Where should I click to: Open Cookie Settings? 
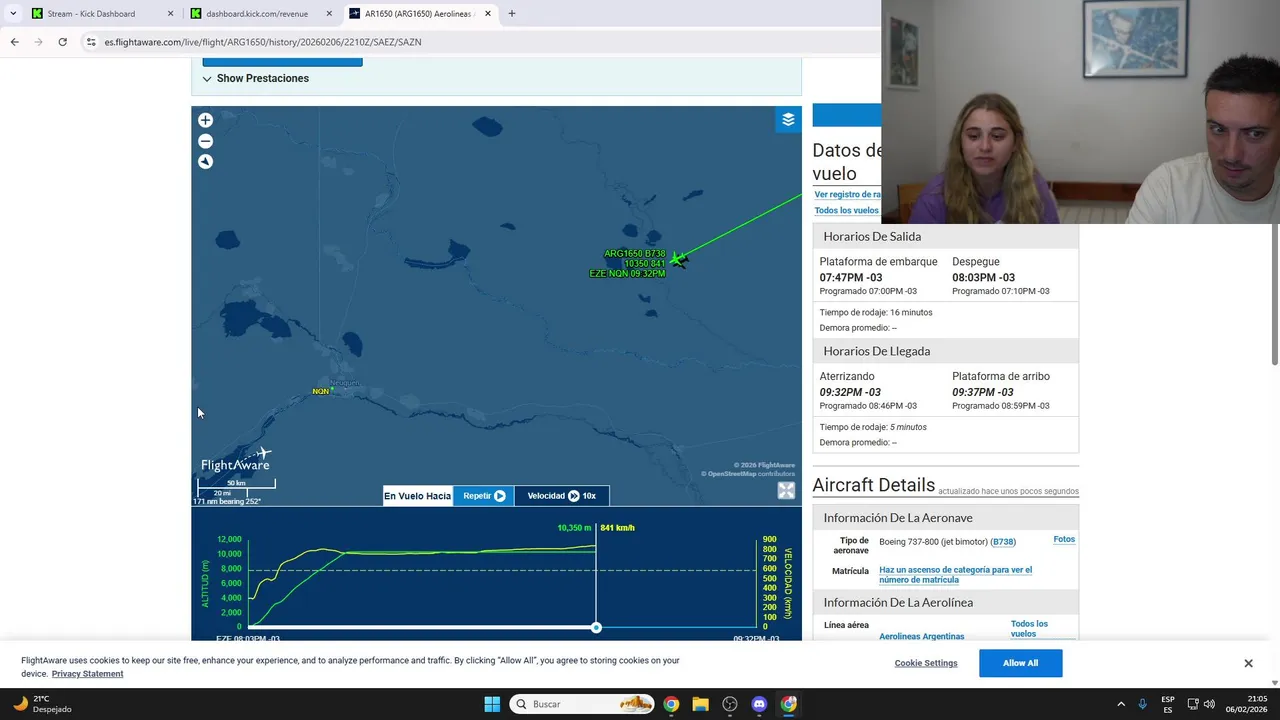[926, 663]
